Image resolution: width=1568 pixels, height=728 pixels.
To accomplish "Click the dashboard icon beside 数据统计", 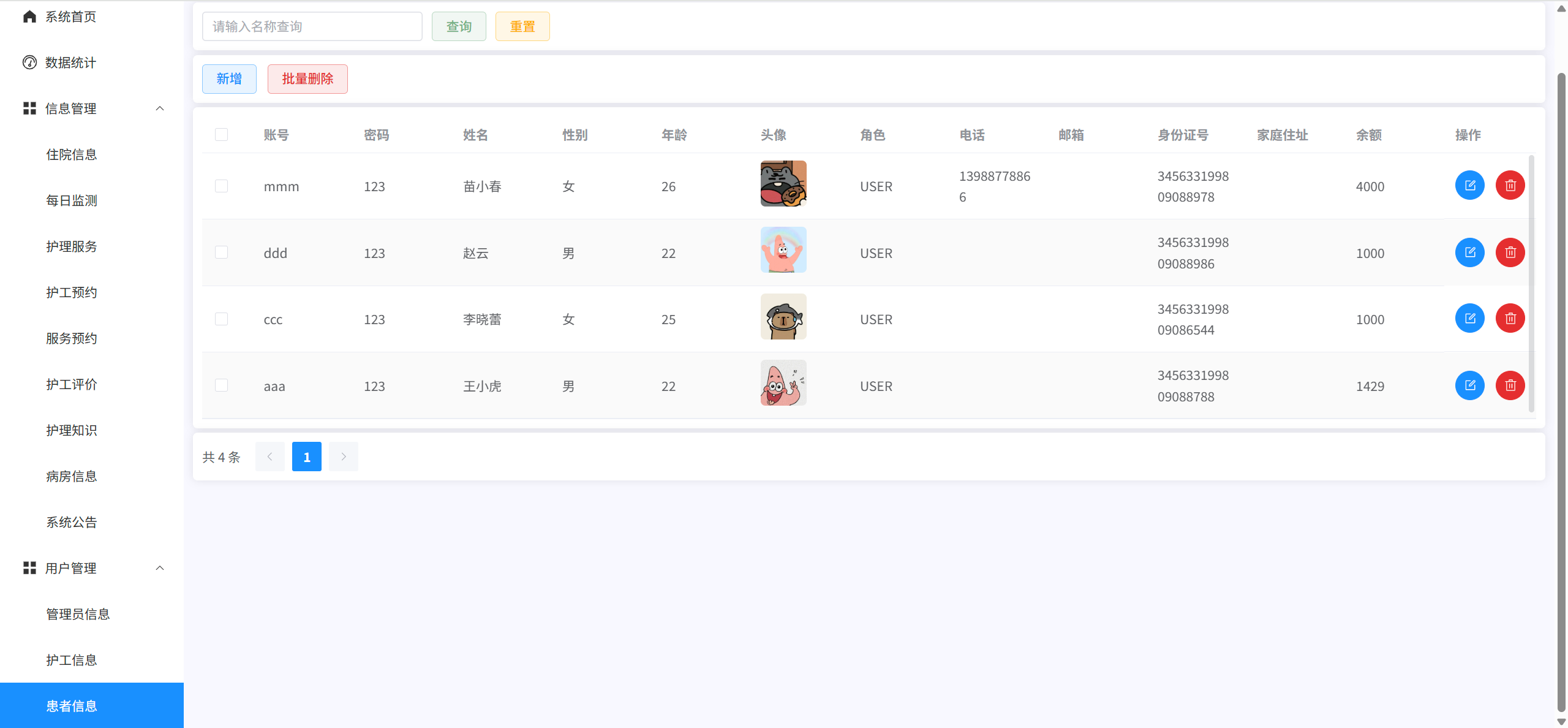I will click(x=29, y=63).
